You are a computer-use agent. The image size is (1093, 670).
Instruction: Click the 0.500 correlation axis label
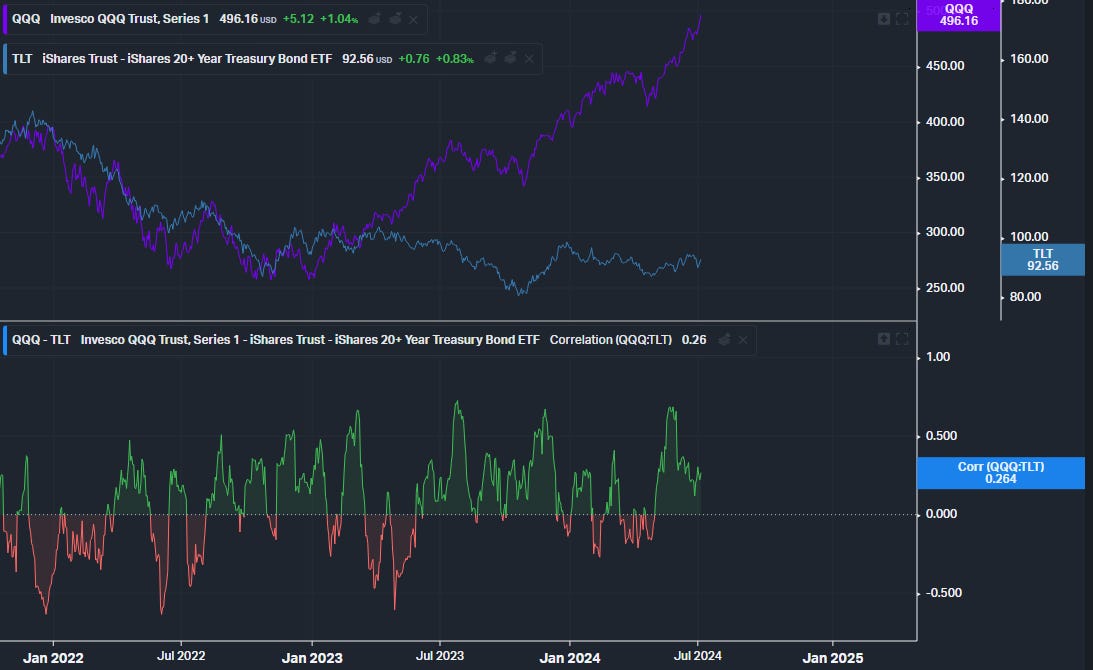point(941,435)
